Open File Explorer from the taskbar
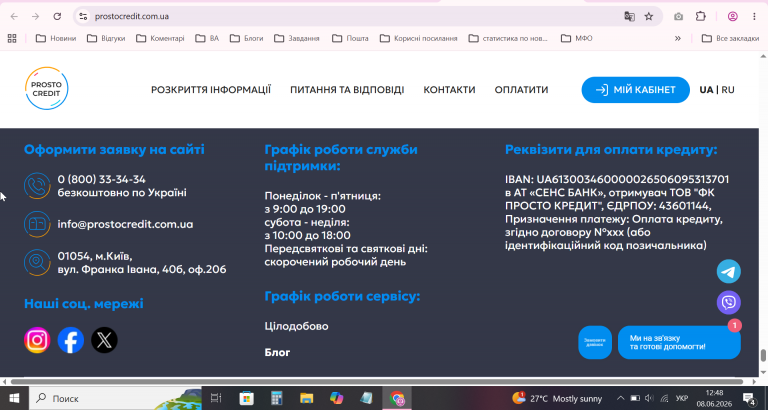 coord(307,398)
